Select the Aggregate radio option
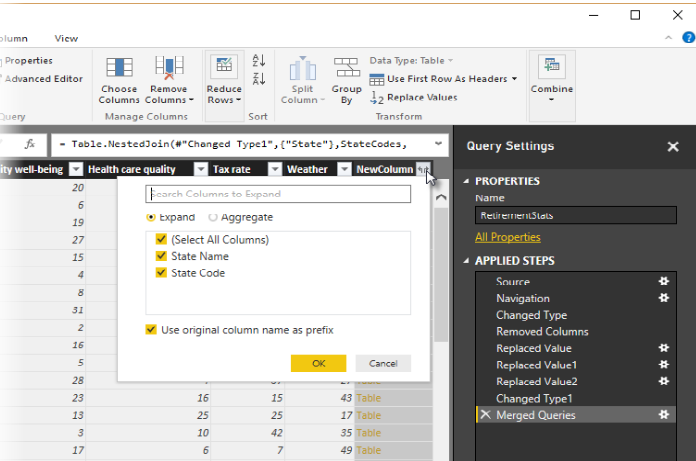The image size is (696, 461). point(213,217)
